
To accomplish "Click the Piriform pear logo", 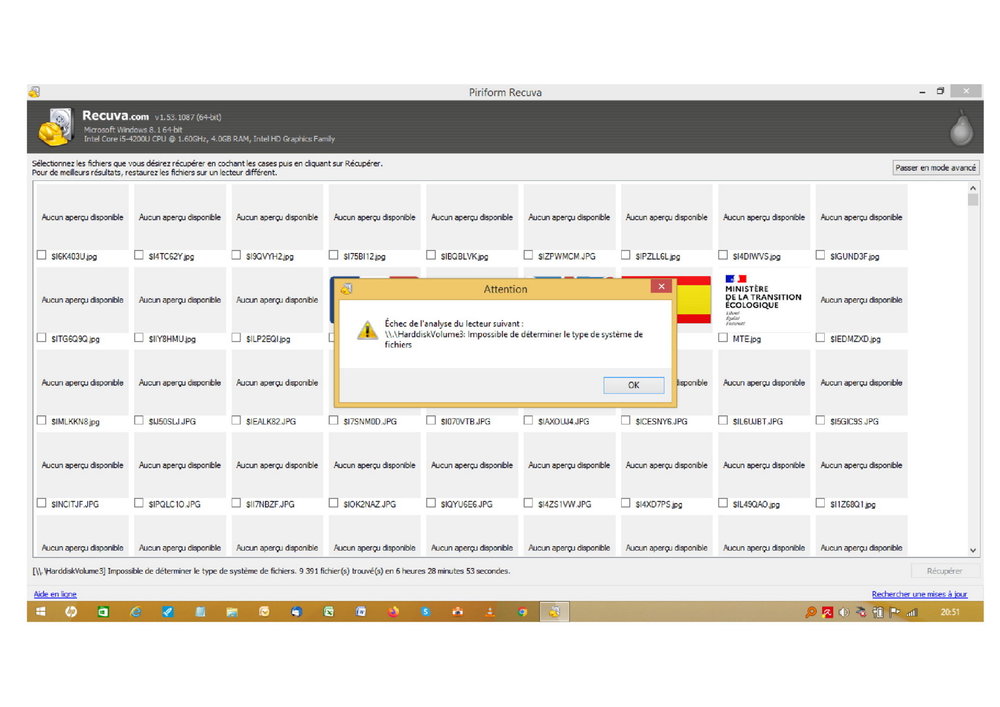I will pyautogui.click(x=960, y=127).
